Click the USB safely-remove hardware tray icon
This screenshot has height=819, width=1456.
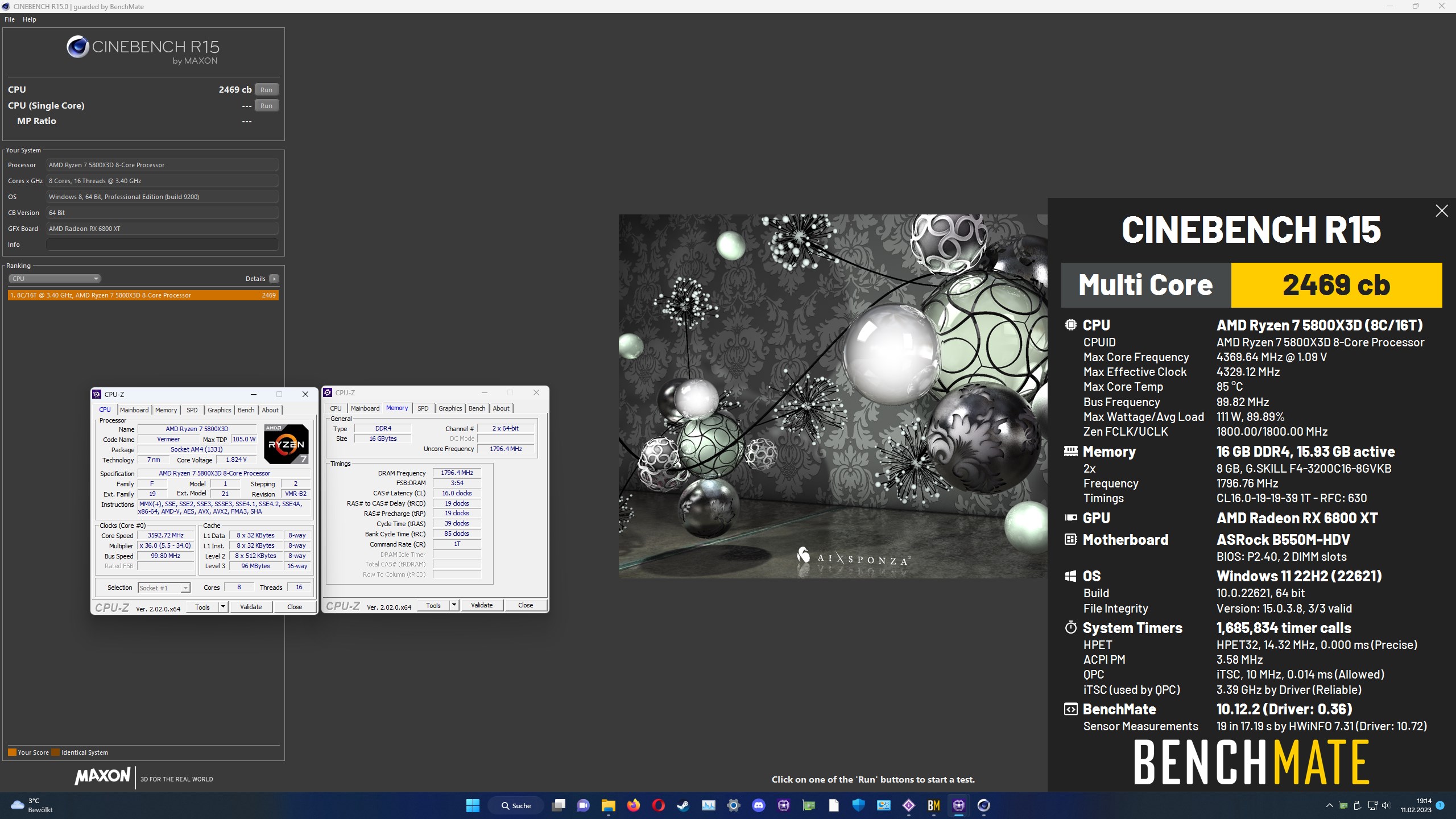(1357, 805)
